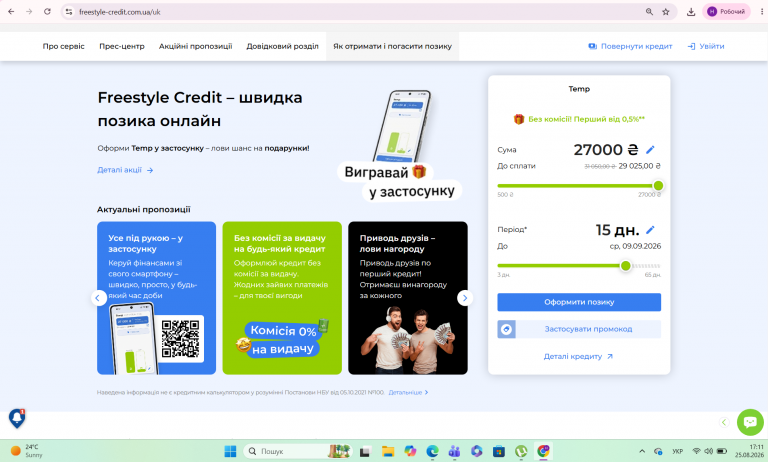The image size is (768, 462).
Task: Show previous offer with left carousel arrow
Action: 98,298
